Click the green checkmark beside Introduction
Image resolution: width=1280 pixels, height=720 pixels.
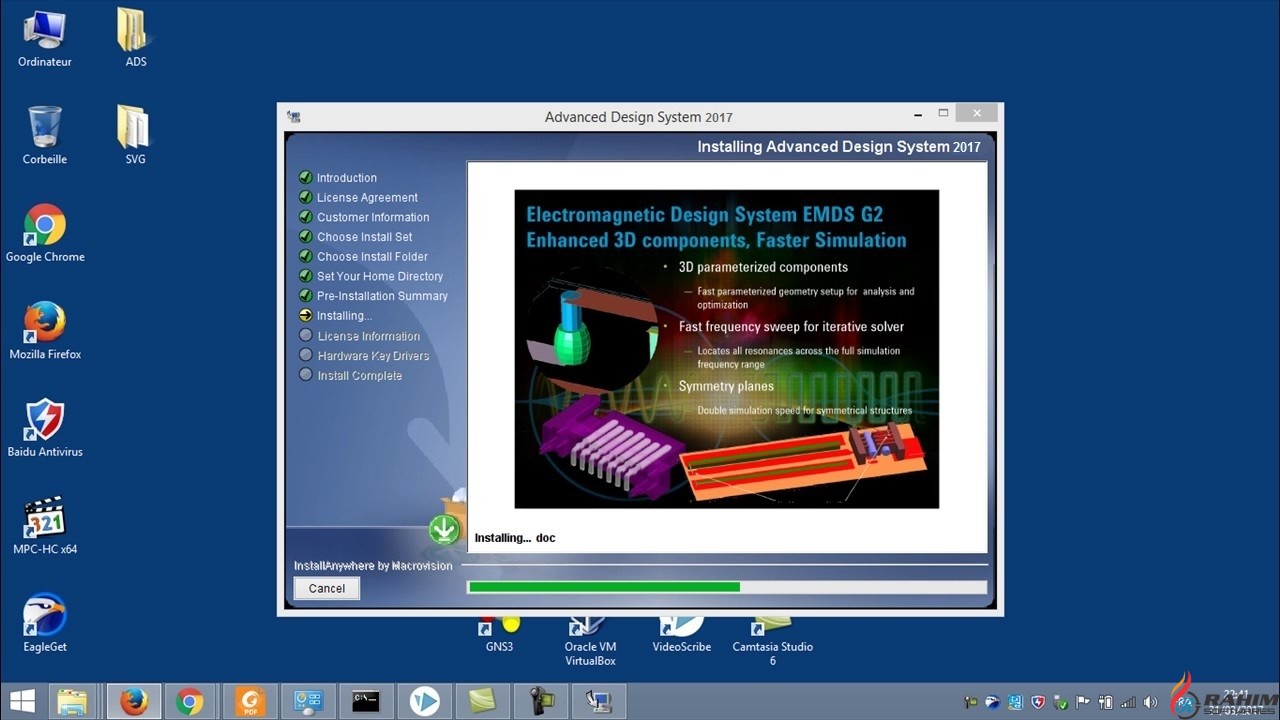[306, 178]
